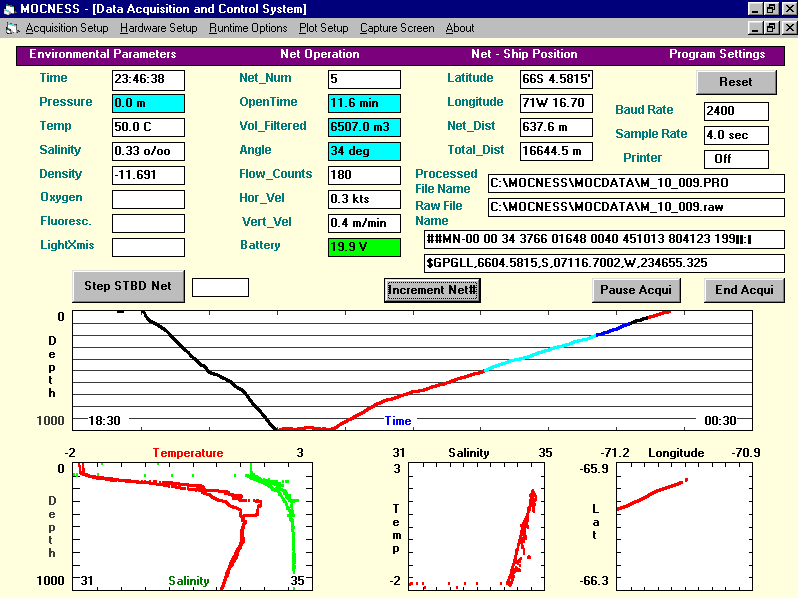Click the OpenTime field showing 11.6 min
This screenshot has width=798, height=598.
pyautogui.click(x=364, y=103)
